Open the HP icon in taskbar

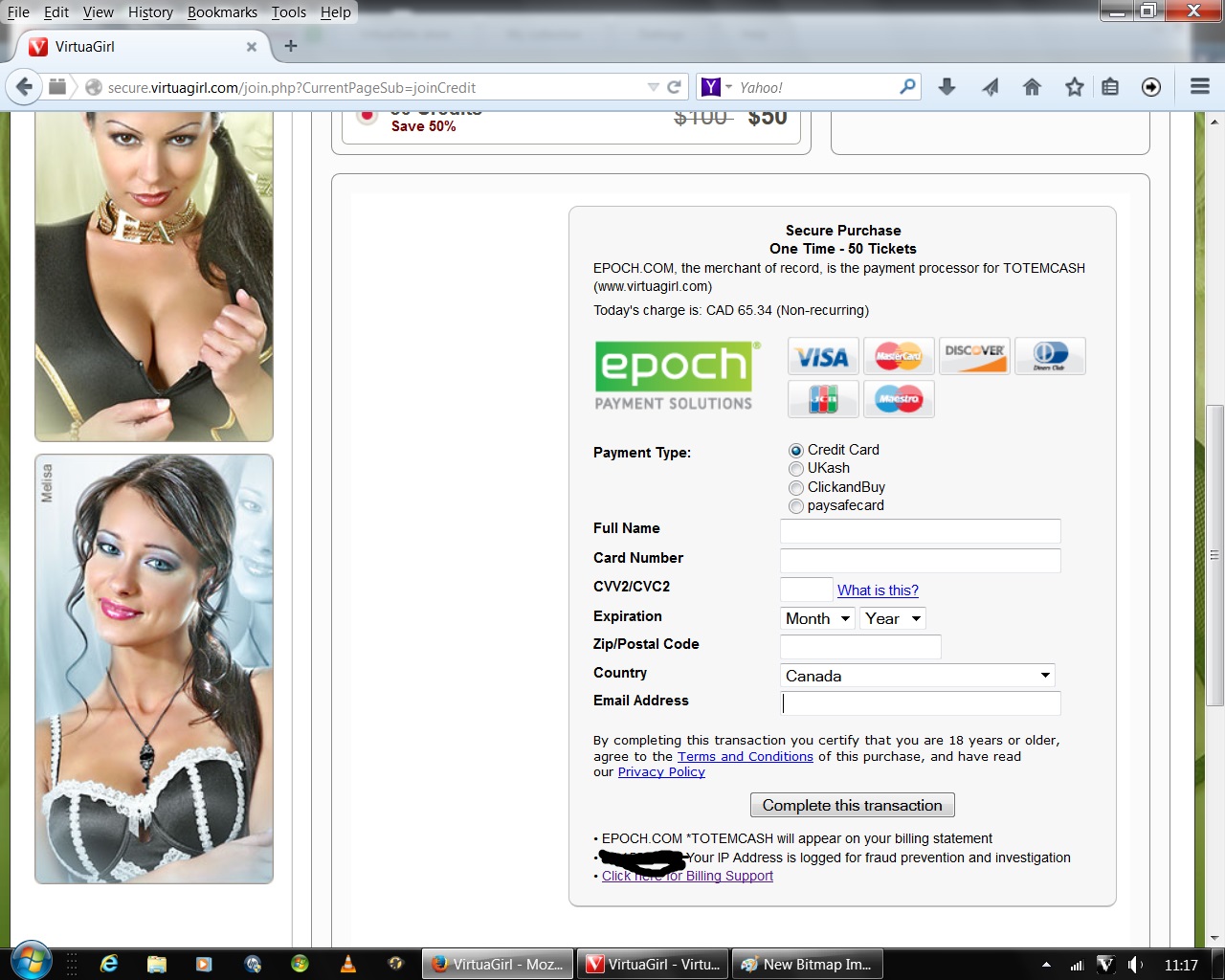(253, 964)
